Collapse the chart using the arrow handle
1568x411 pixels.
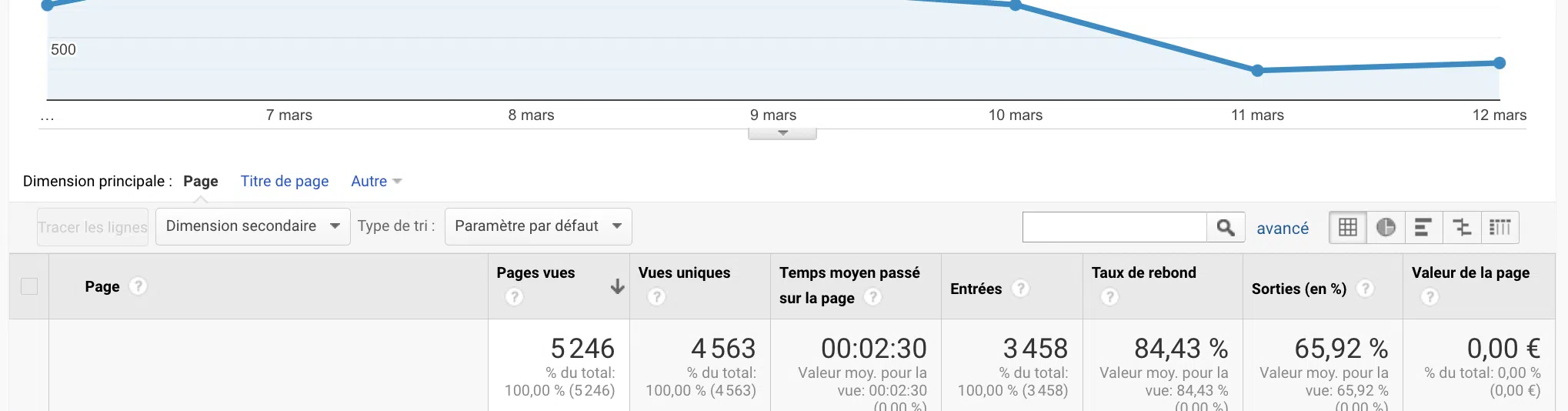782,133
